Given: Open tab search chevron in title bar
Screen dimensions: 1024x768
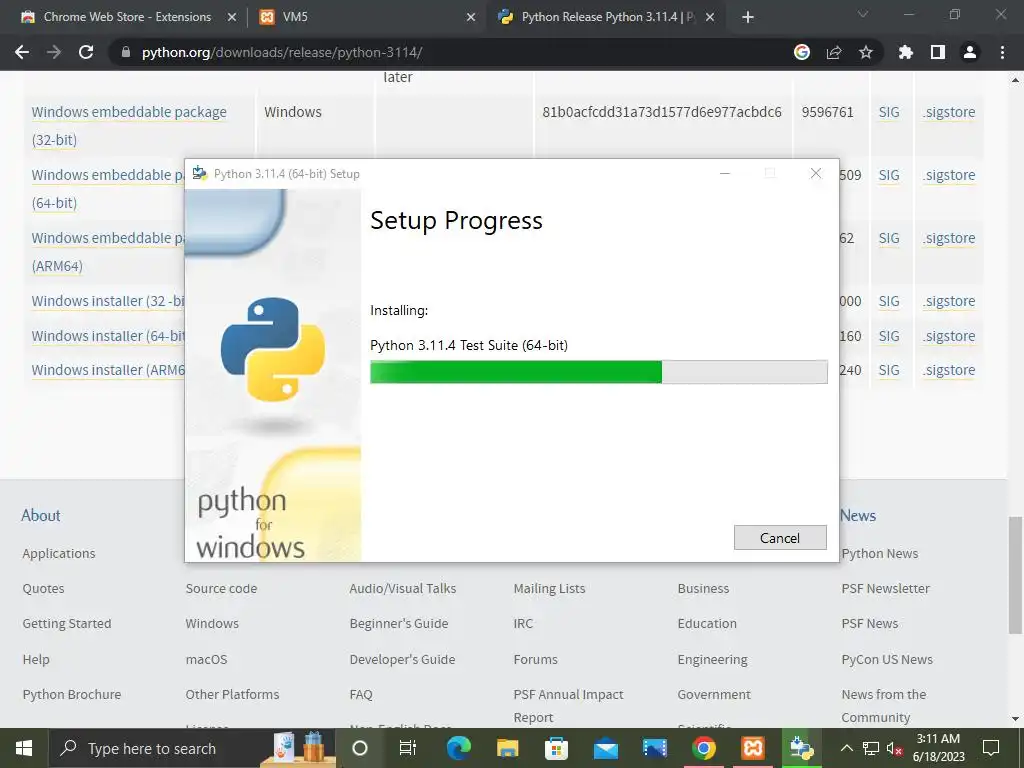Looking at the screenshot, I should [863, 14].
